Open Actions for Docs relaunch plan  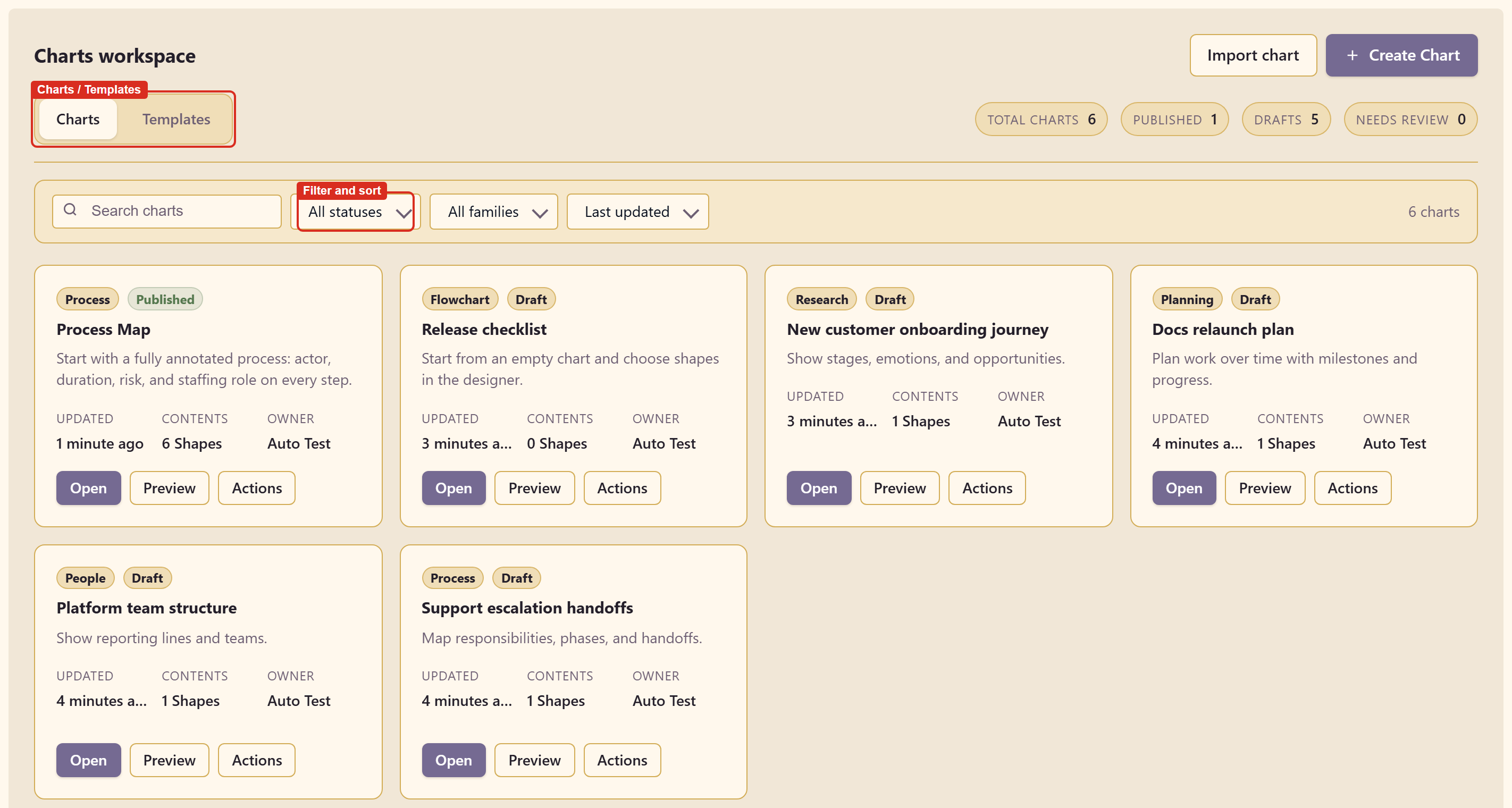[1352, 487]
